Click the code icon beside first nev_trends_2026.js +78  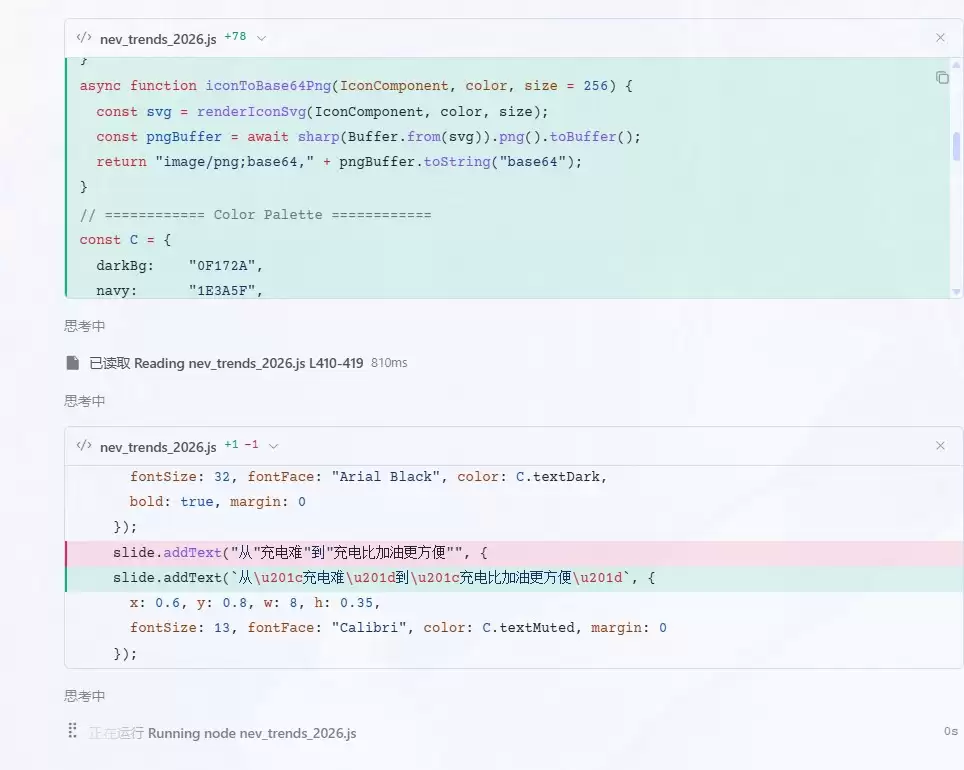[84, 38]
